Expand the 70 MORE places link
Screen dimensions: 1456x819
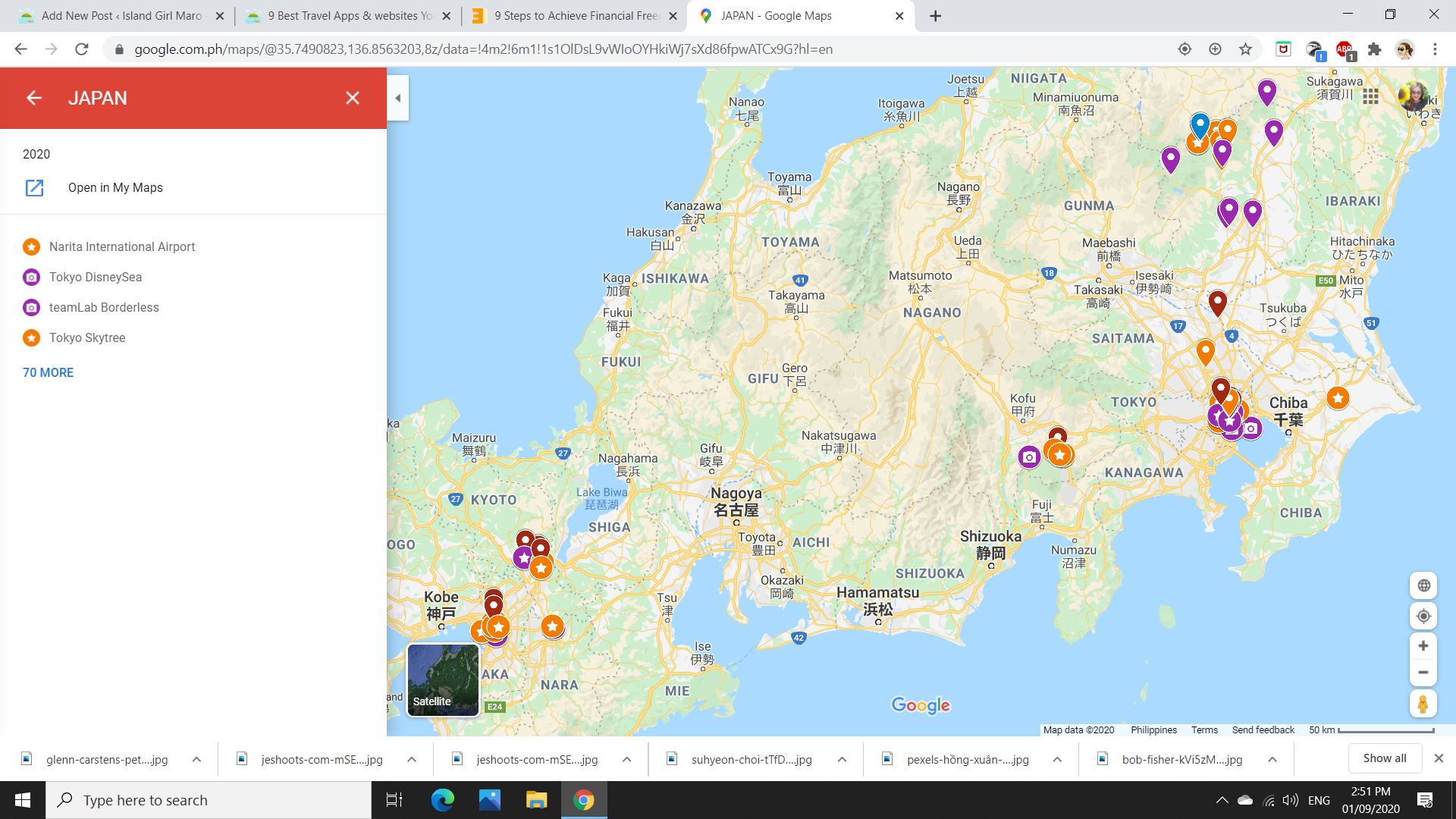48,372
